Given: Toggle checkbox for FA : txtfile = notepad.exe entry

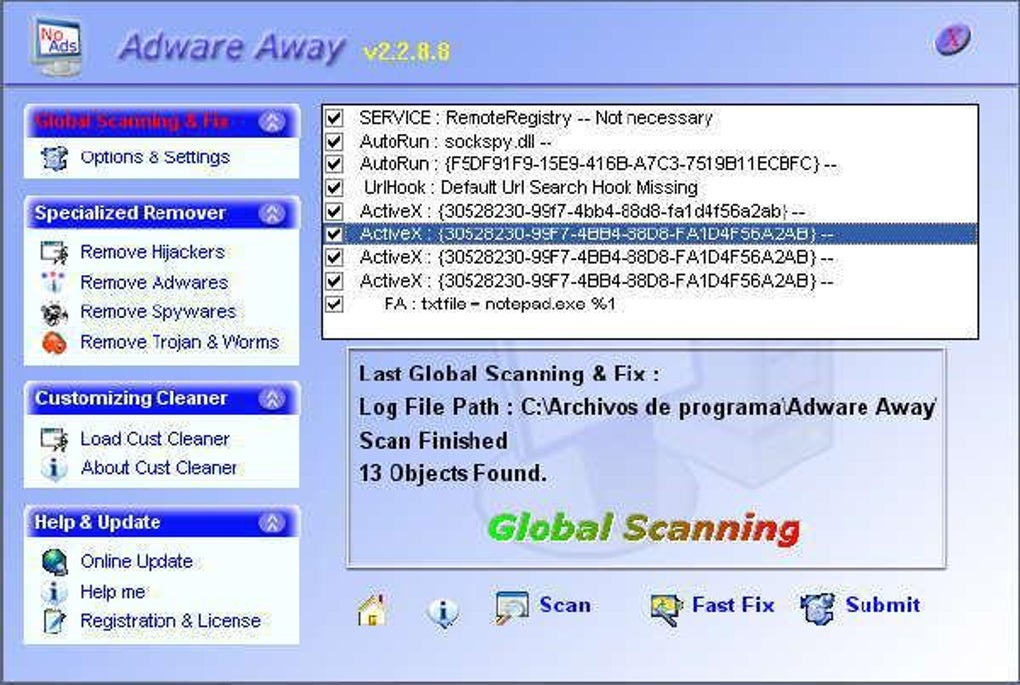Looking at the screenshot, I should coord(334,304).
